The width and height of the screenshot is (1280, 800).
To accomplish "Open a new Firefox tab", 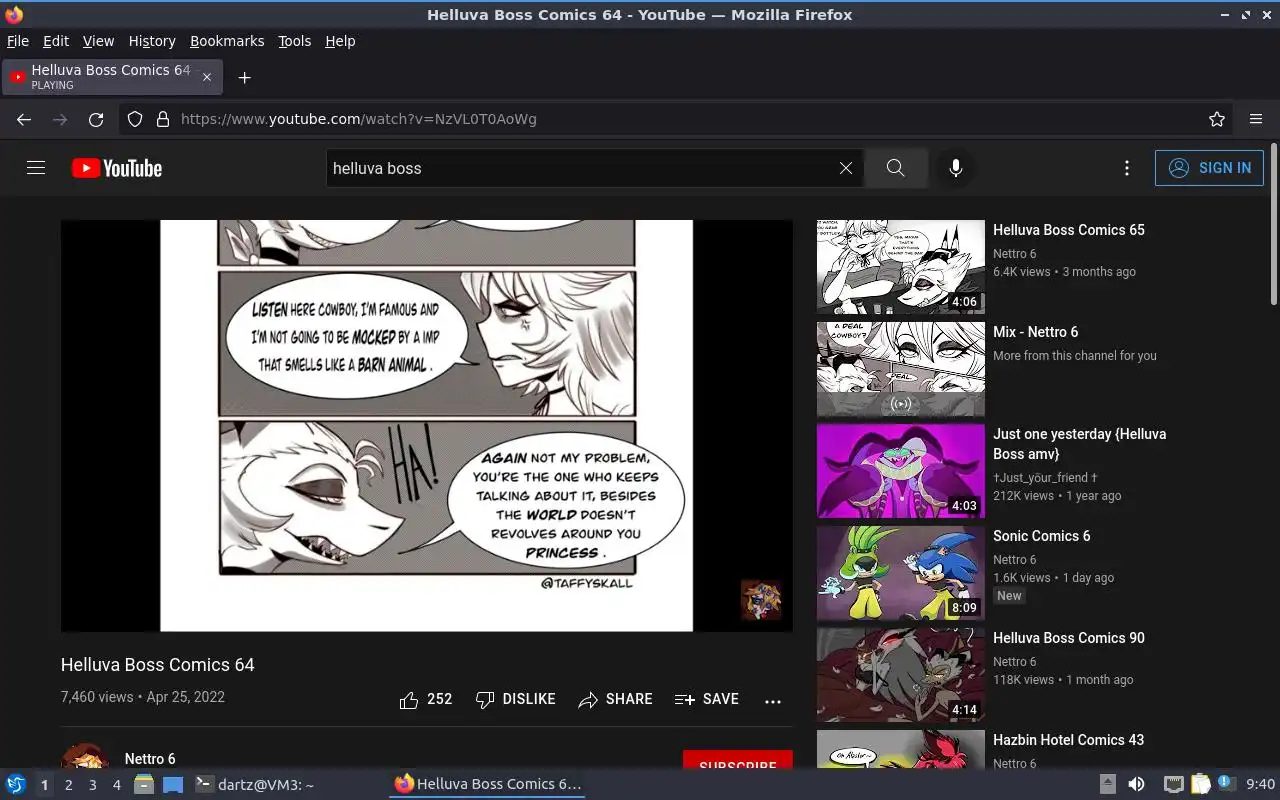I will tap(244, 77).
